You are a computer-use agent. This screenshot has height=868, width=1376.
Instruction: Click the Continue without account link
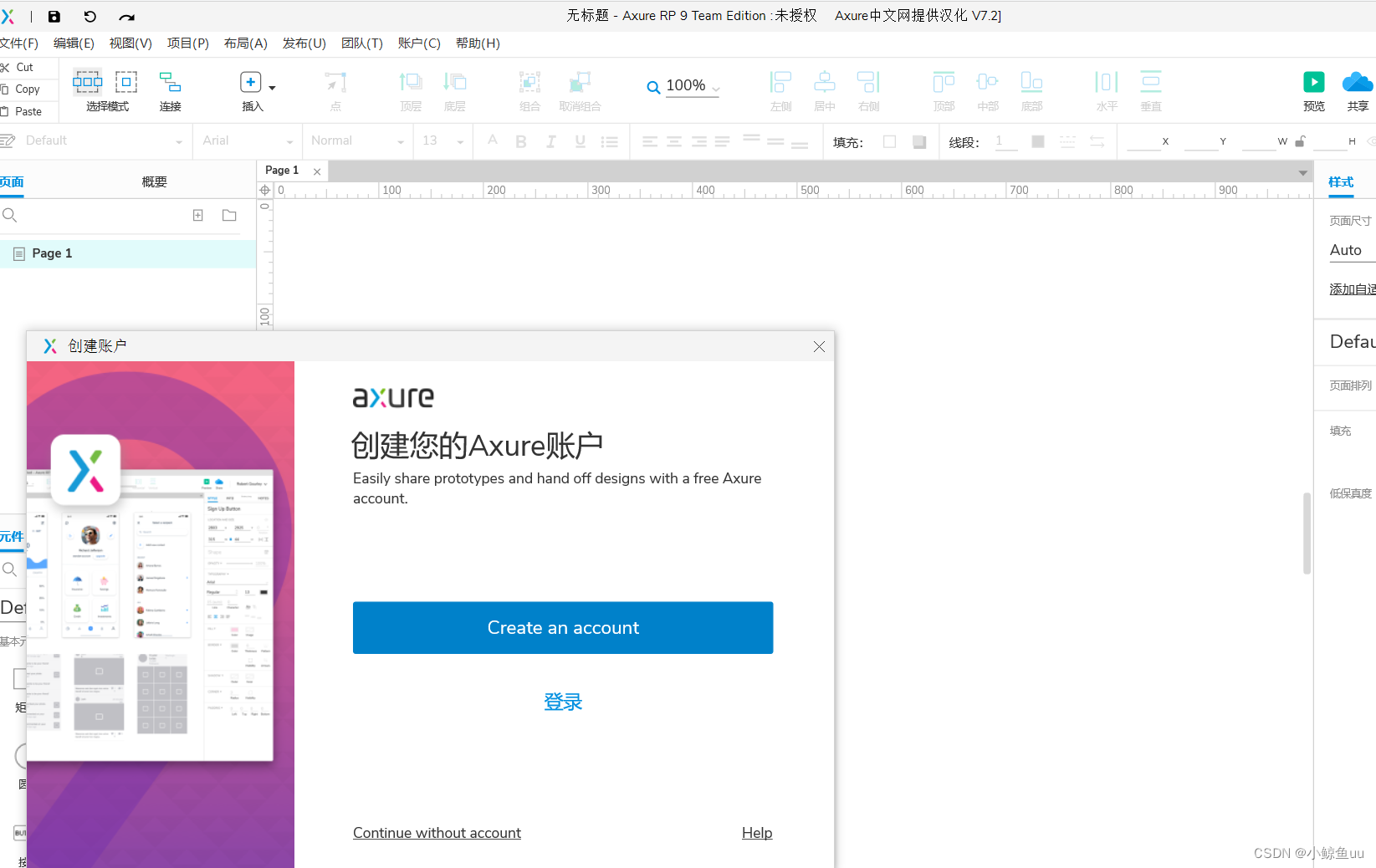(x=437, y=832)
